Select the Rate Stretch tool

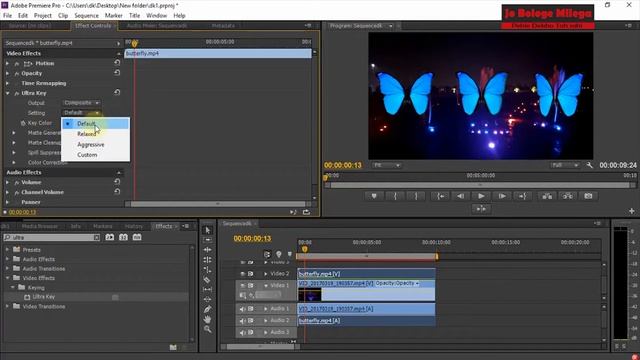[207, 269]
